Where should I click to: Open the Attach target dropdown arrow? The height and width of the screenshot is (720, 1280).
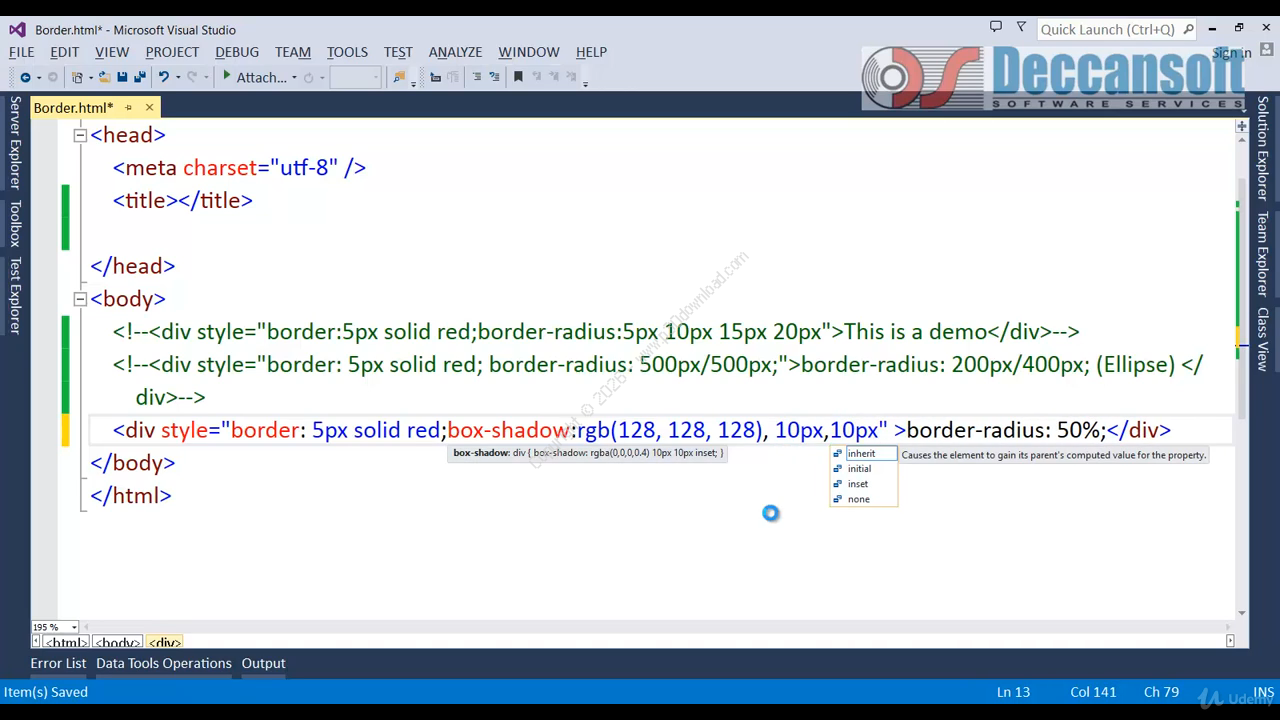(x=294, y=77)
